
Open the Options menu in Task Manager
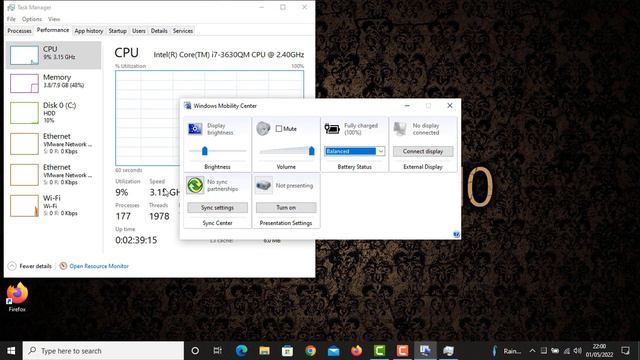point(32,19)
